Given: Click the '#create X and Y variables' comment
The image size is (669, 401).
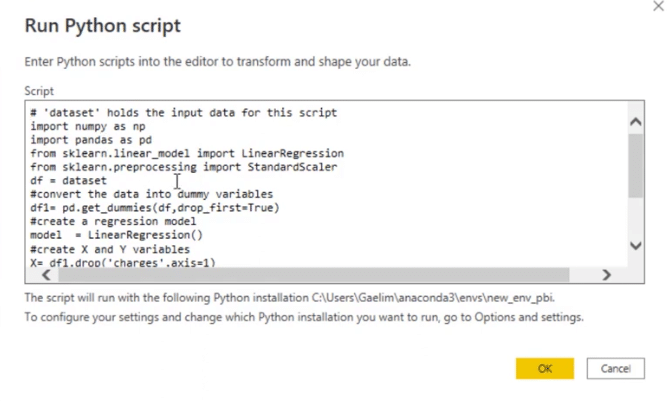Looking at the screenshot, I should tap(110, 249).
